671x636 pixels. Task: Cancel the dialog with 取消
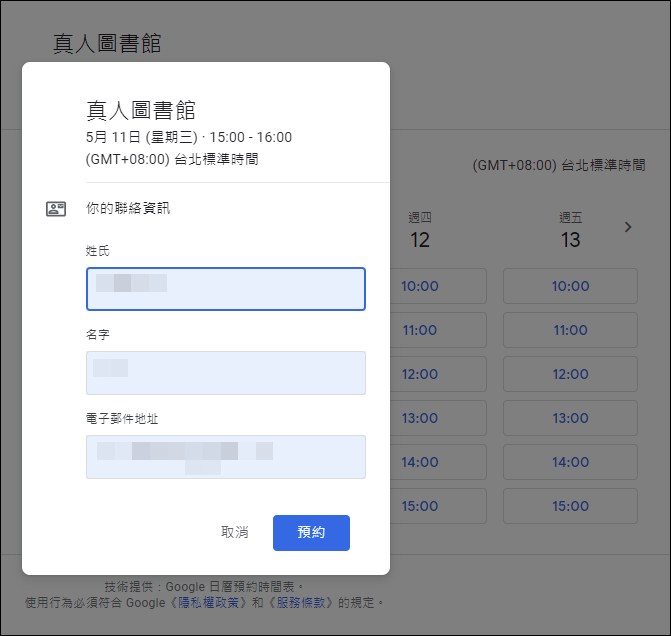coord(235,532)
